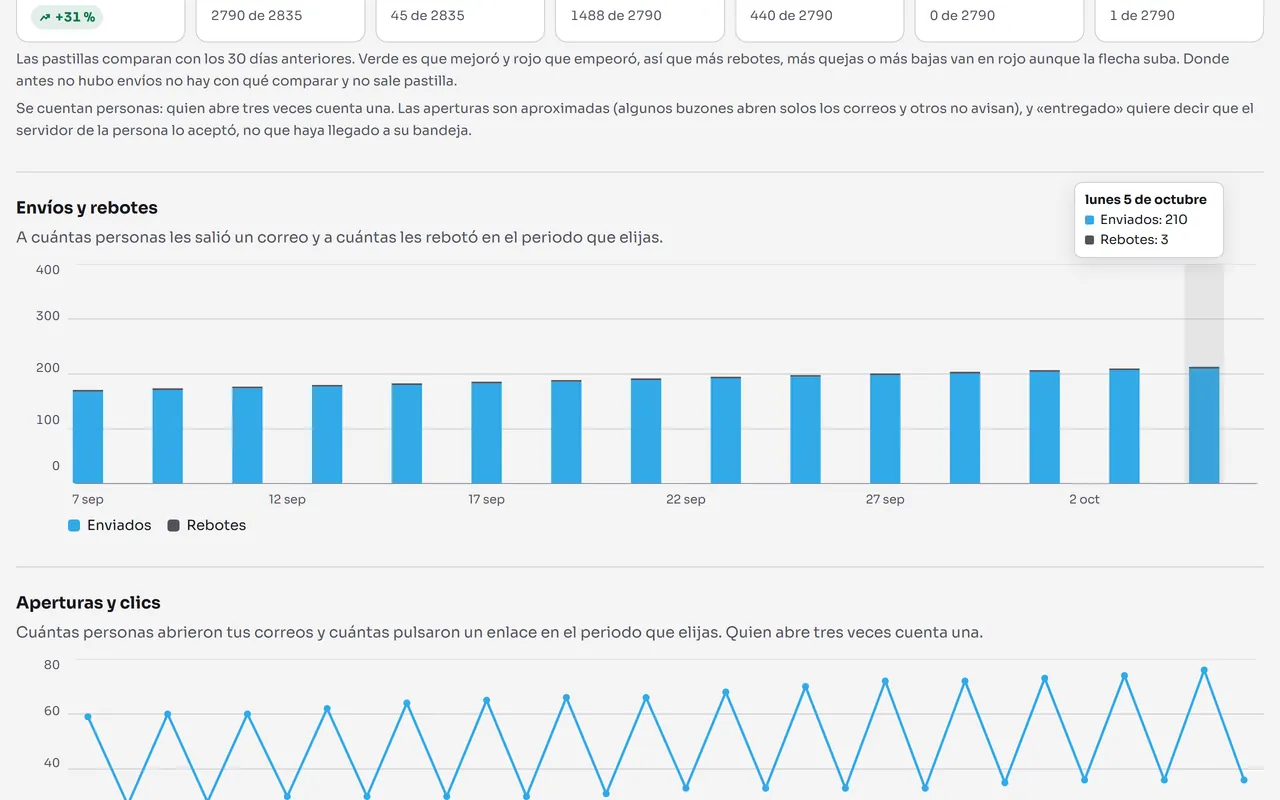Click the "1488 de 2790" card value
The width and height of the screenshot is (1280, 800).
(616, 16)
